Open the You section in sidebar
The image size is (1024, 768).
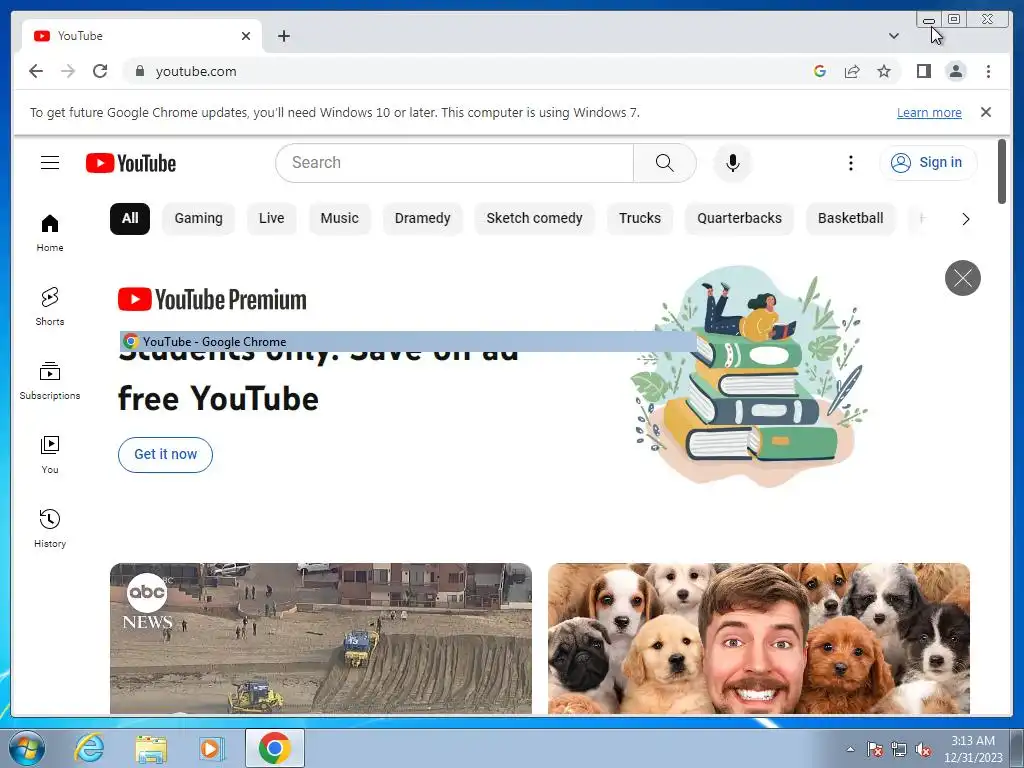click(x=50, y=455)
